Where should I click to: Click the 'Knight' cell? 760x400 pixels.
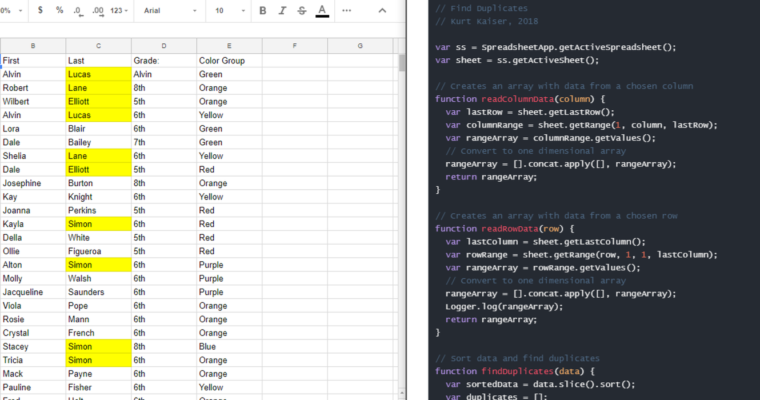(98, 197)
